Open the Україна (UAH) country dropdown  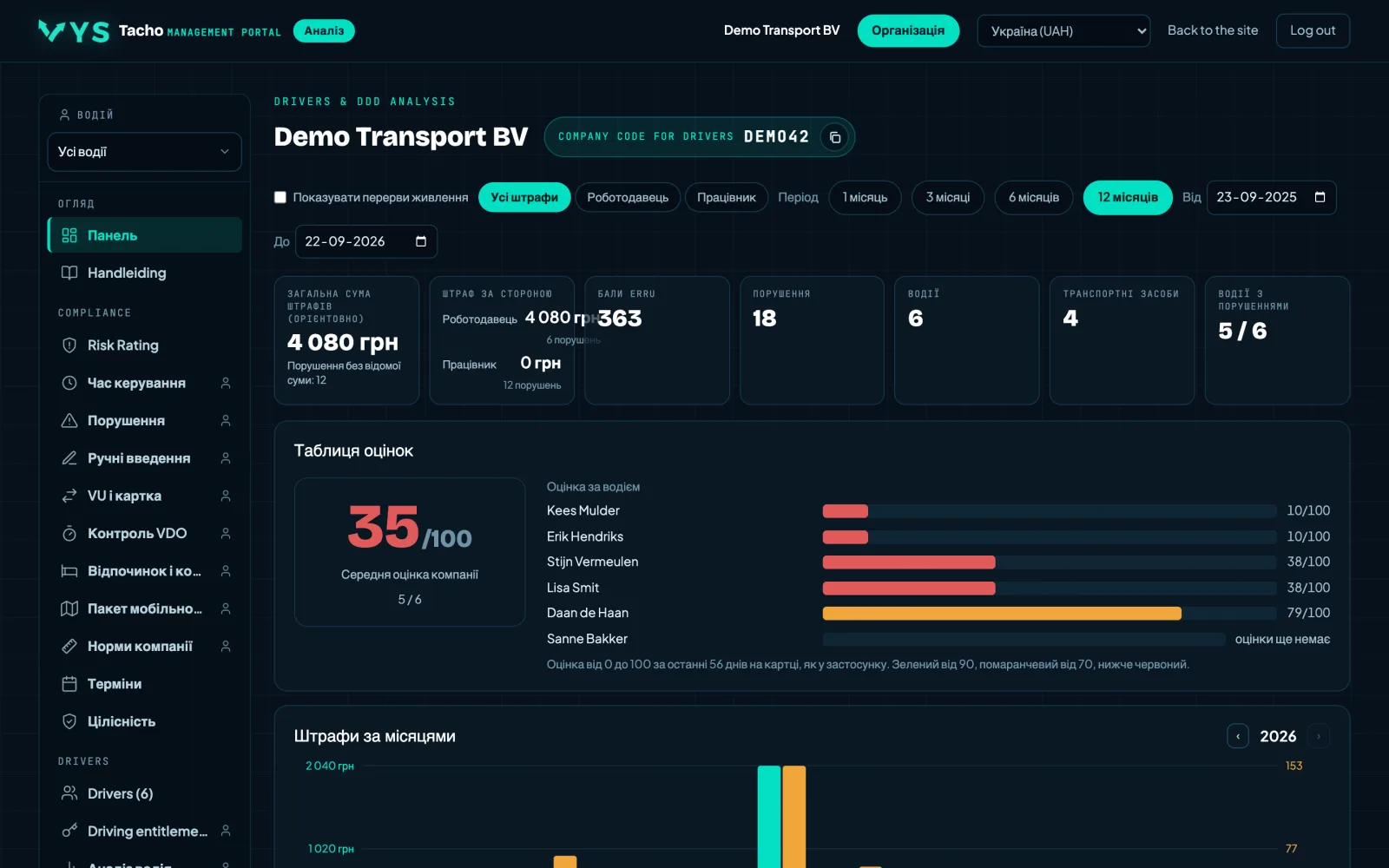(x=1063, y=30)
